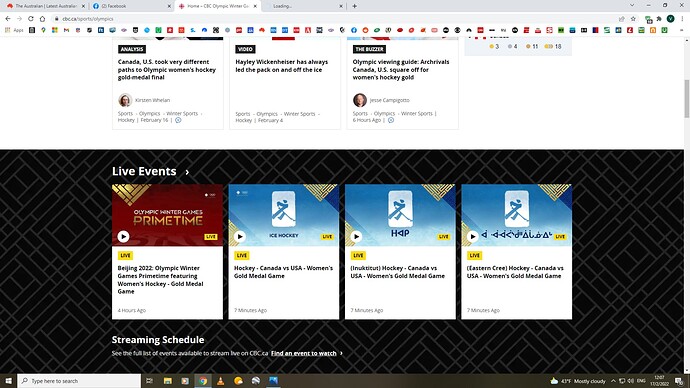This screenshot has height=388, width=690.
Task: Open the Apps bookmarks shortcut
Action: 14,30
